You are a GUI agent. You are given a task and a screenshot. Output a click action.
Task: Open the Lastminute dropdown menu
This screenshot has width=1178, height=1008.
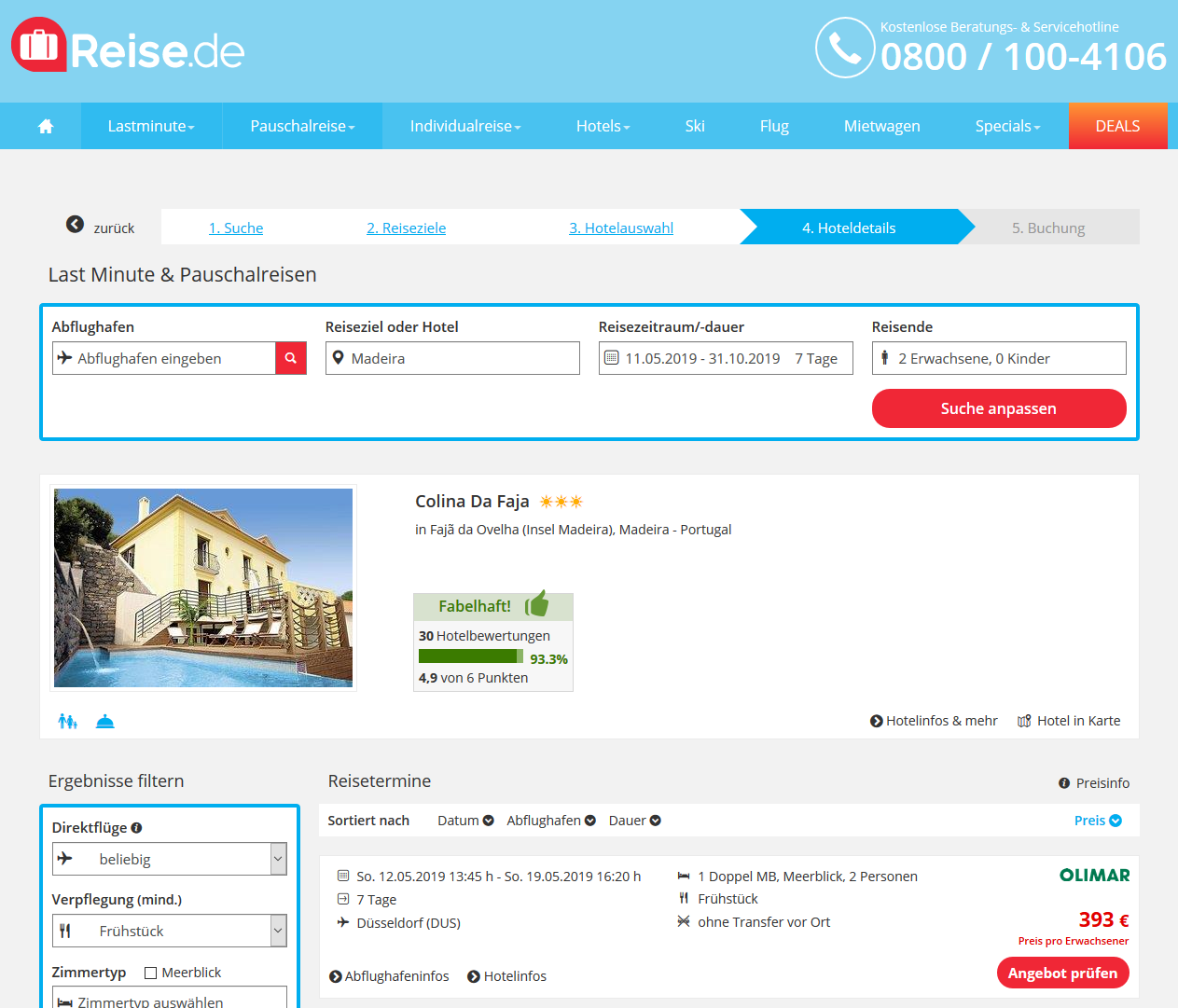(151, 126)
